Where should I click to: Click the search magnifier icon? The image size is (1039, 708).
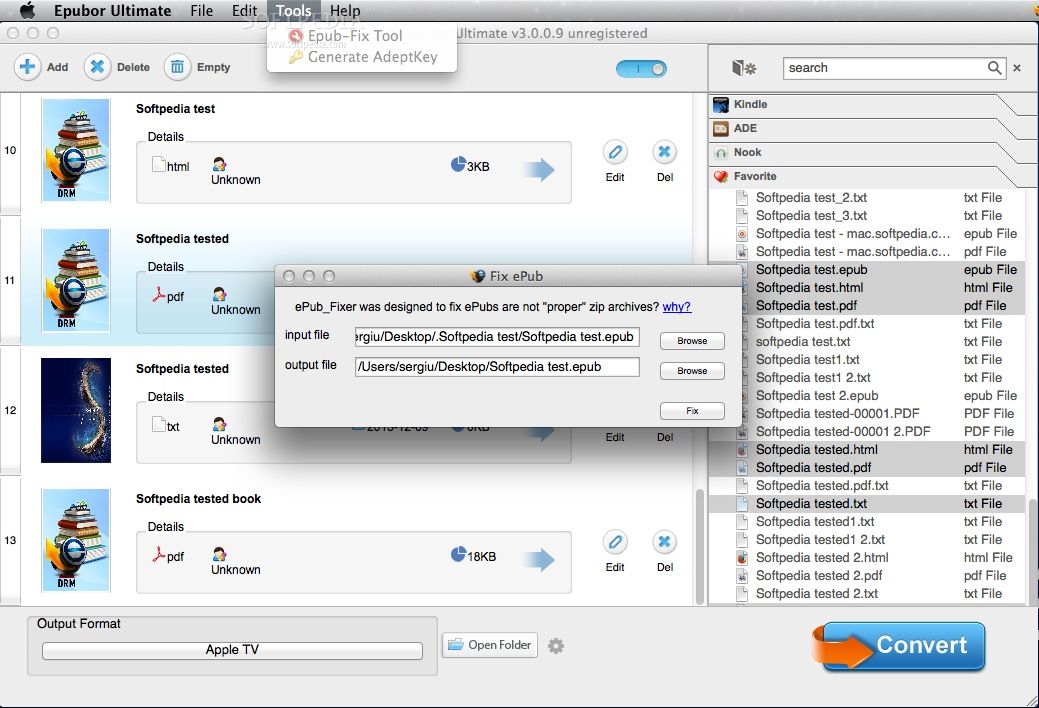coord(994,68)
